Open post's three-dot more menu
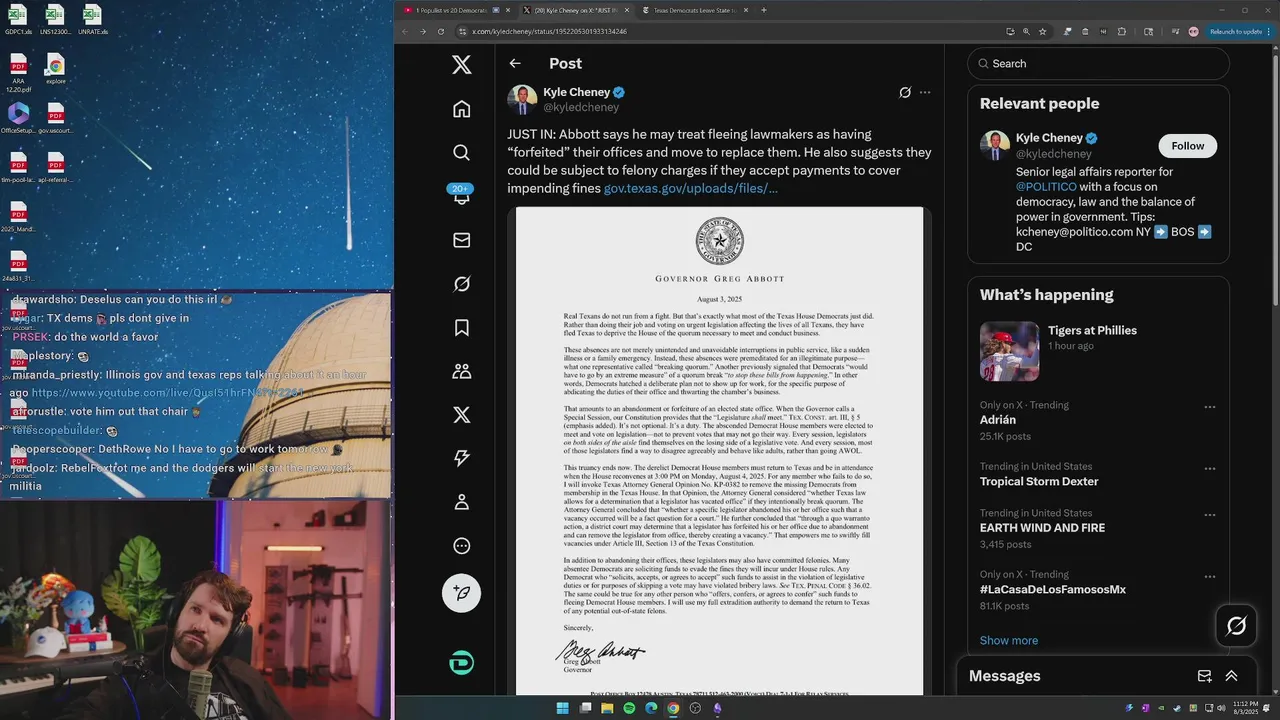Image resolution: width=1280 pixels, height=720 pixels. pyautogui.click(x=925, y=92)
